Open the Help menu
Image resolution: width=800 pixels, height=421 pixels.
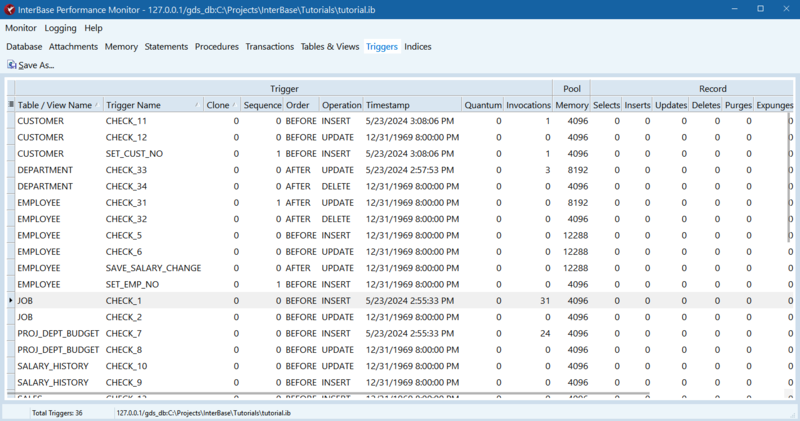coord(93,28)
